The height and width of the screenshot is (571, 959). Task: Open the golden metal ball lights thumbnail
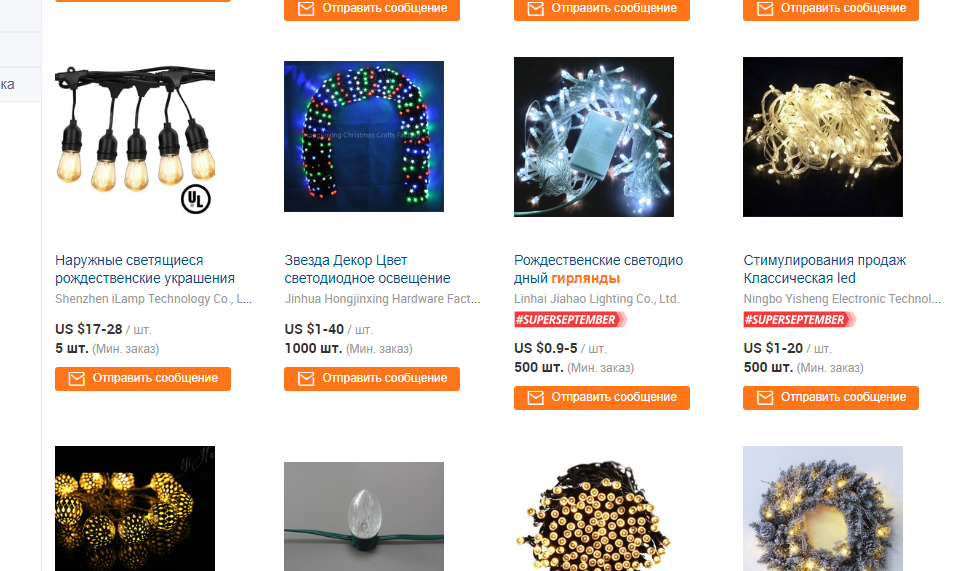coord(135,509)
